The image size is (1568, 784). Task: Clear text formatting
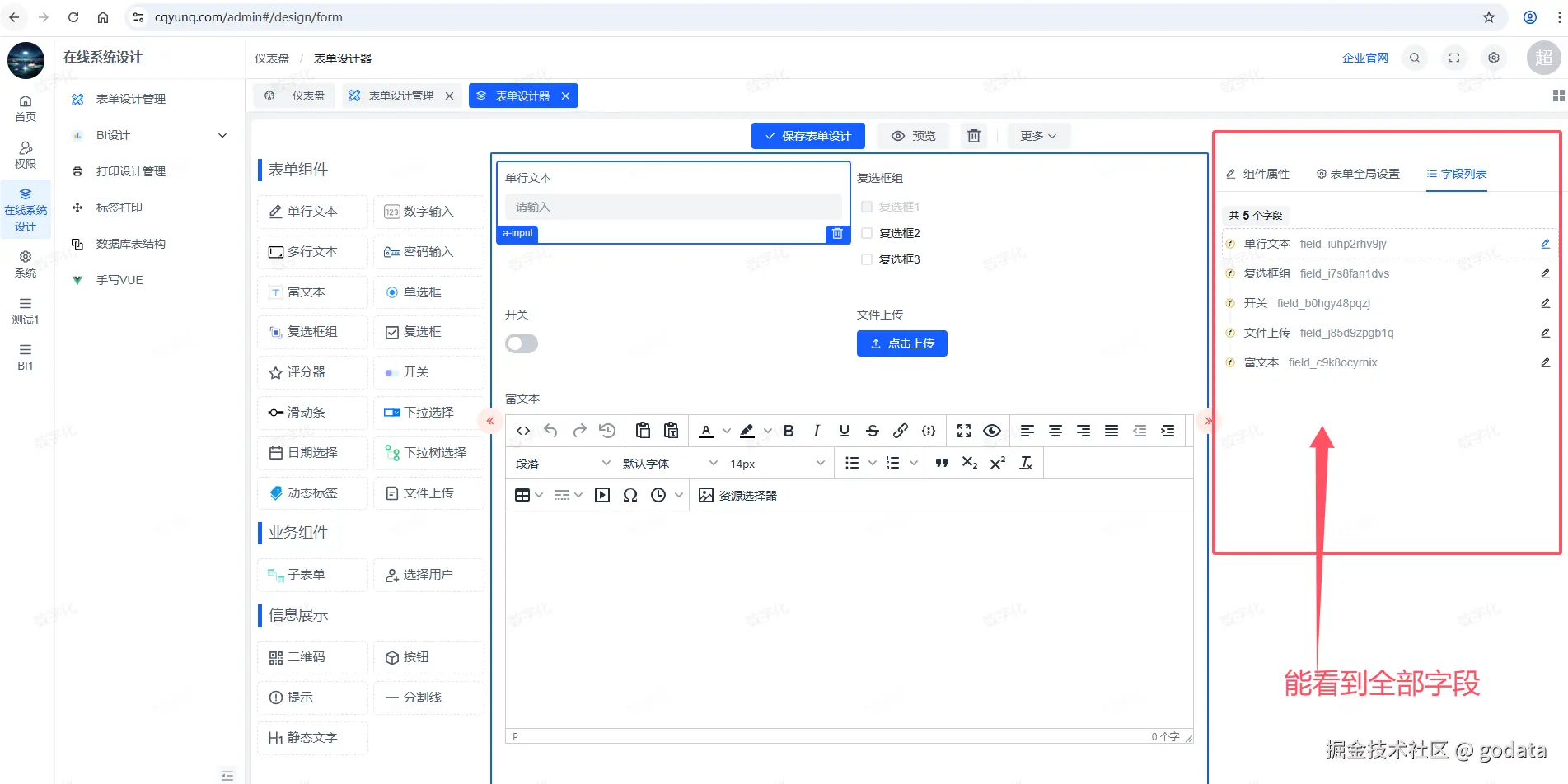pos(1026,464)
